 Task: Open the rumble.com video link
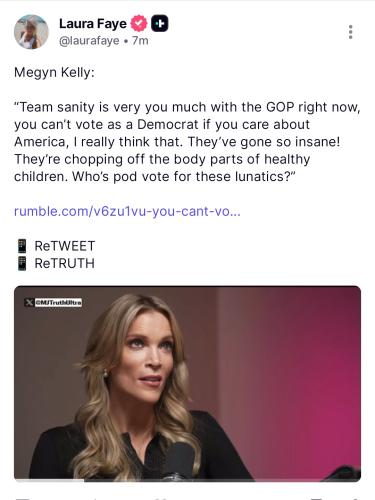[127, 211]
